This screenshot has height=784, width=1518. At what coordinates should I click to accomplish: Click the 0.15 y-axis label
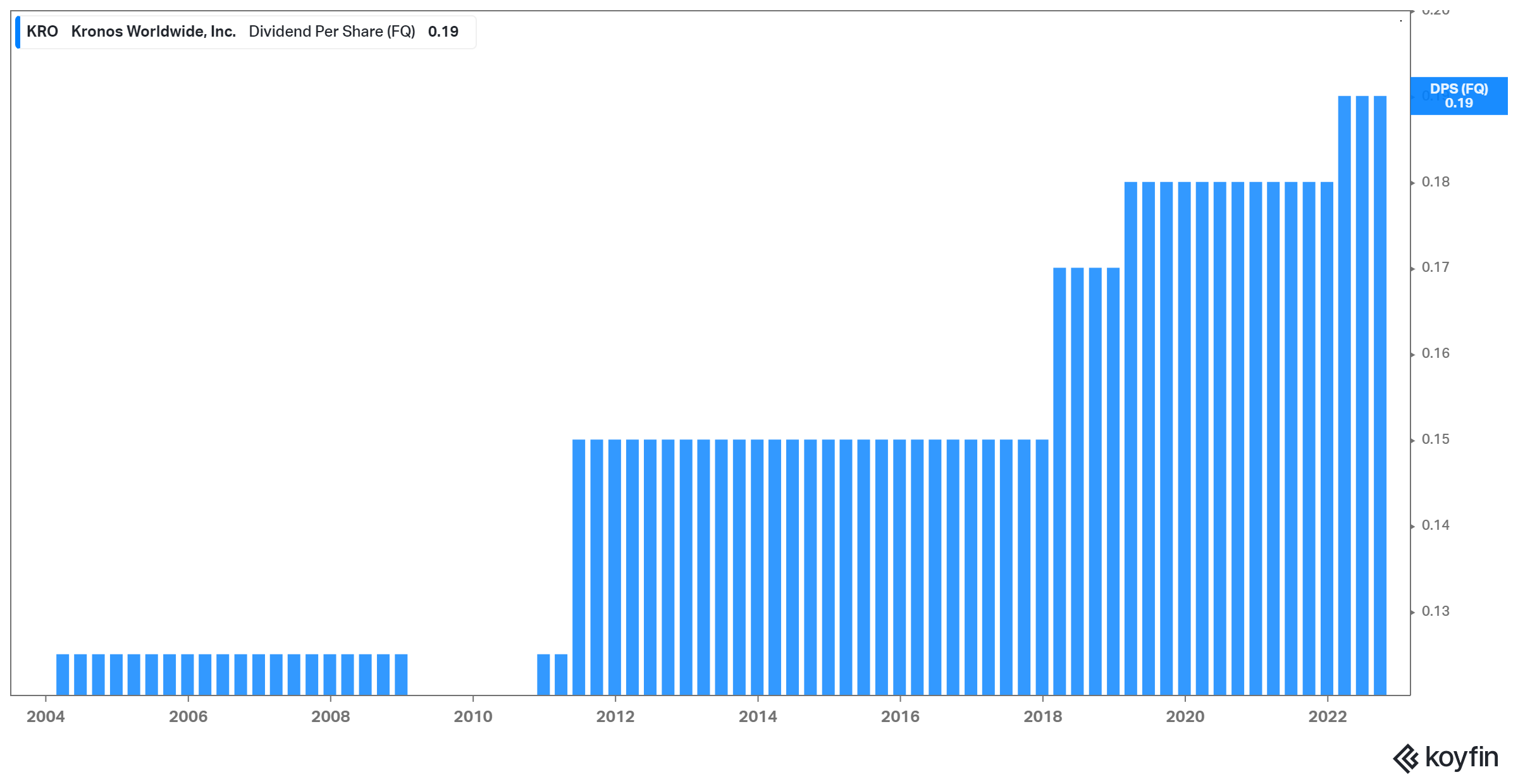click(x=1435, y=439)
